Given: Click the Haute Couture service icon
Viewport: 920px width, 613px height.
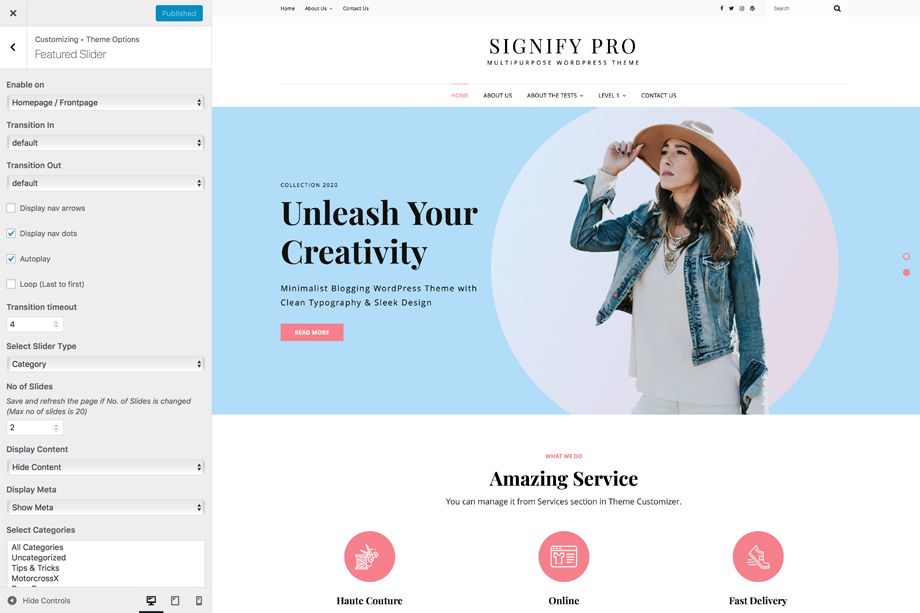Looking at the screenshot, I should [x=370, y=556].
